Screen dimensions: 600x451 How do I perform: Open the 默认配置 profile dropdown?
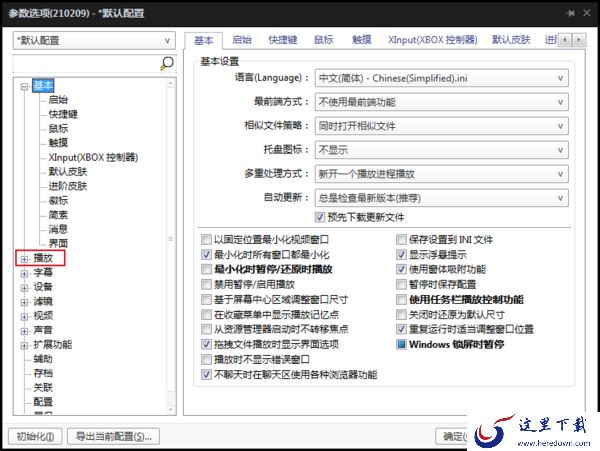(x=94, y=40)
